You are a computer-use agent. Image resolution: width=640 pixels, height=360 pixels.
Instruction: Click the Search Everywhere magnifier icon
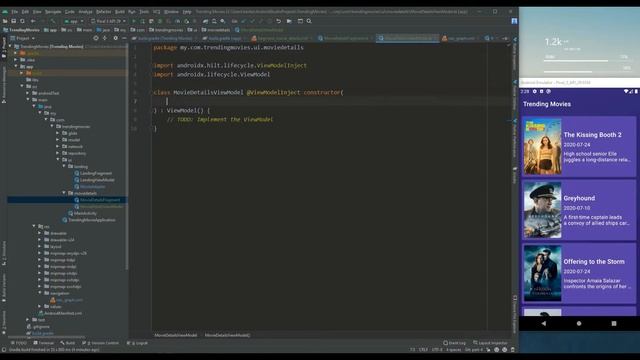[x=309, y=21]
